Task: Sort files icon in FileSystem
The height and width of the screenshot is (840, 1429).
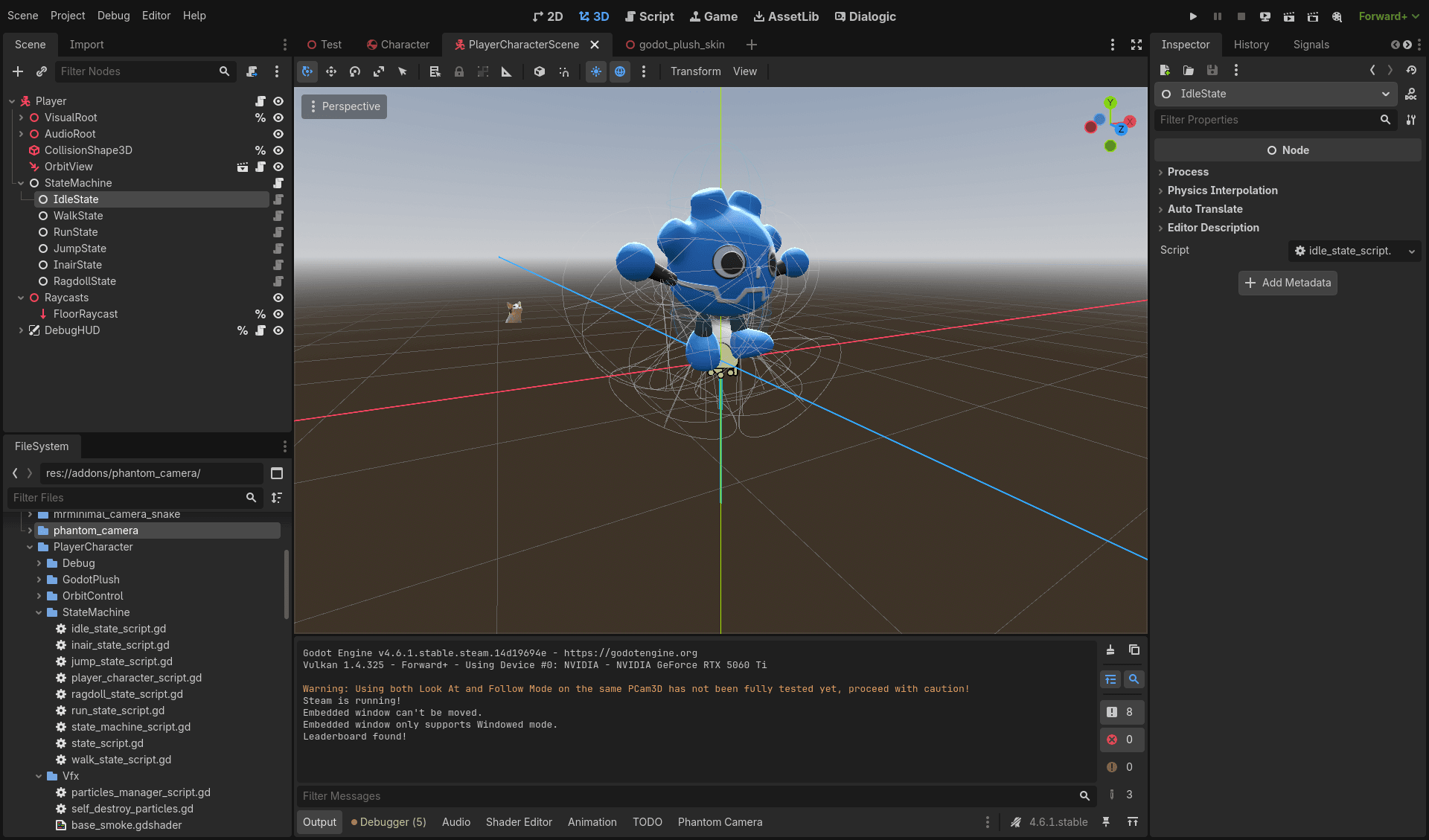Action: click(x=277, y=498)
